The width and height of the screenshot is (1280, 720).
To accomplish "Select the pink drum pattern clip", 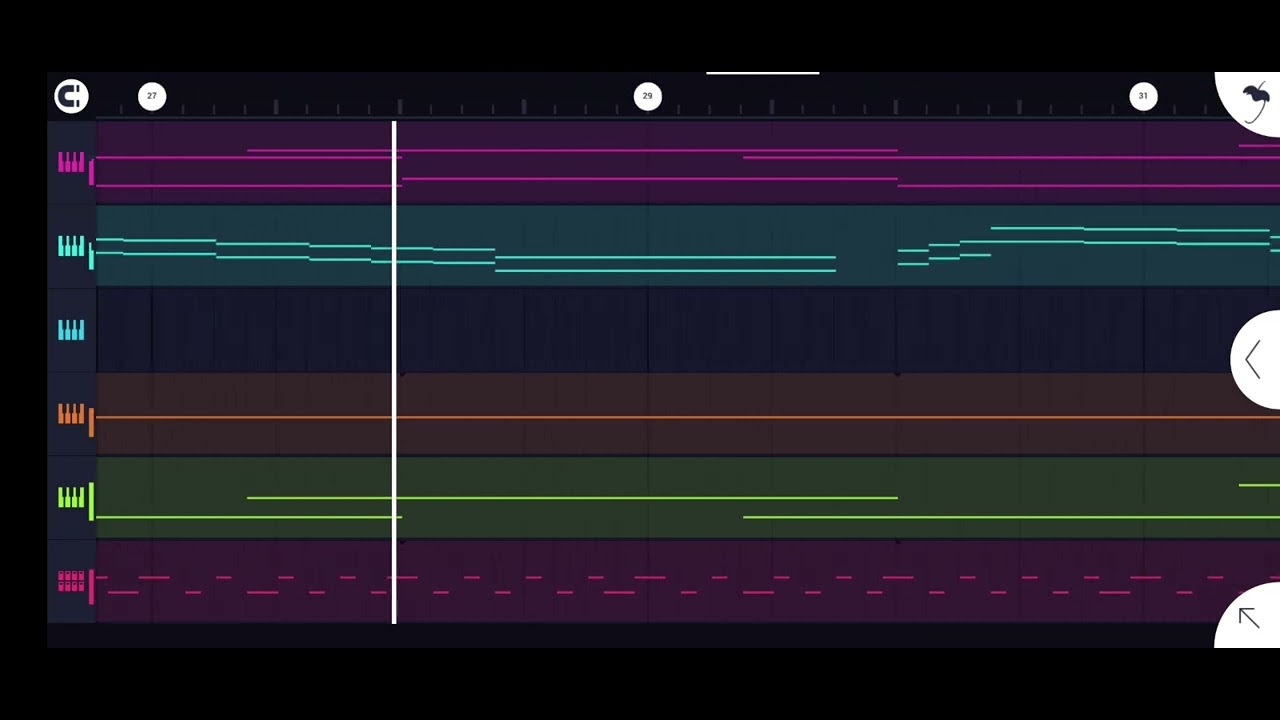I will pyautogui.click(x=688, y=582).
